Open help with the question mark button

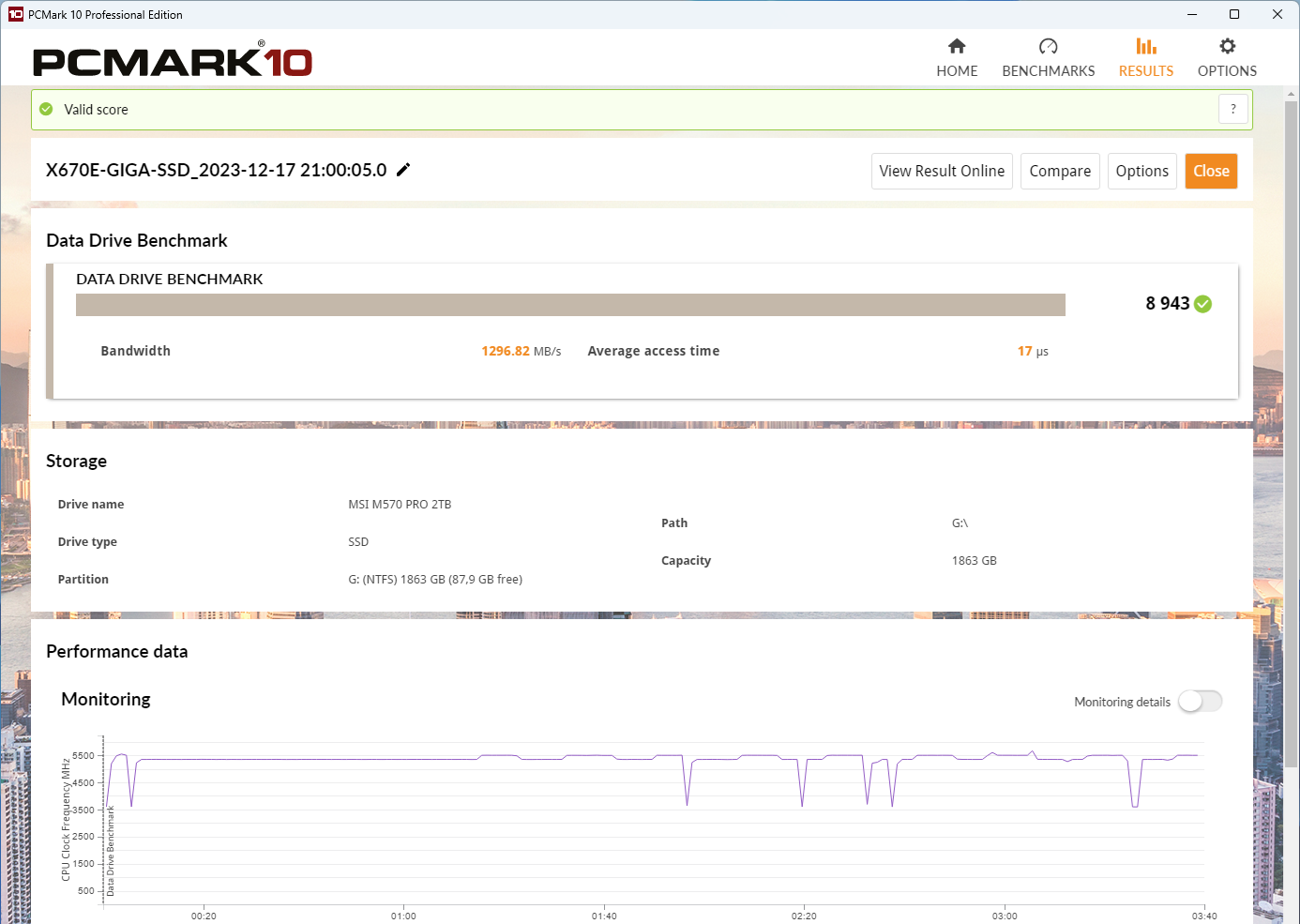pyautogui.click(x=1233, y=109)
